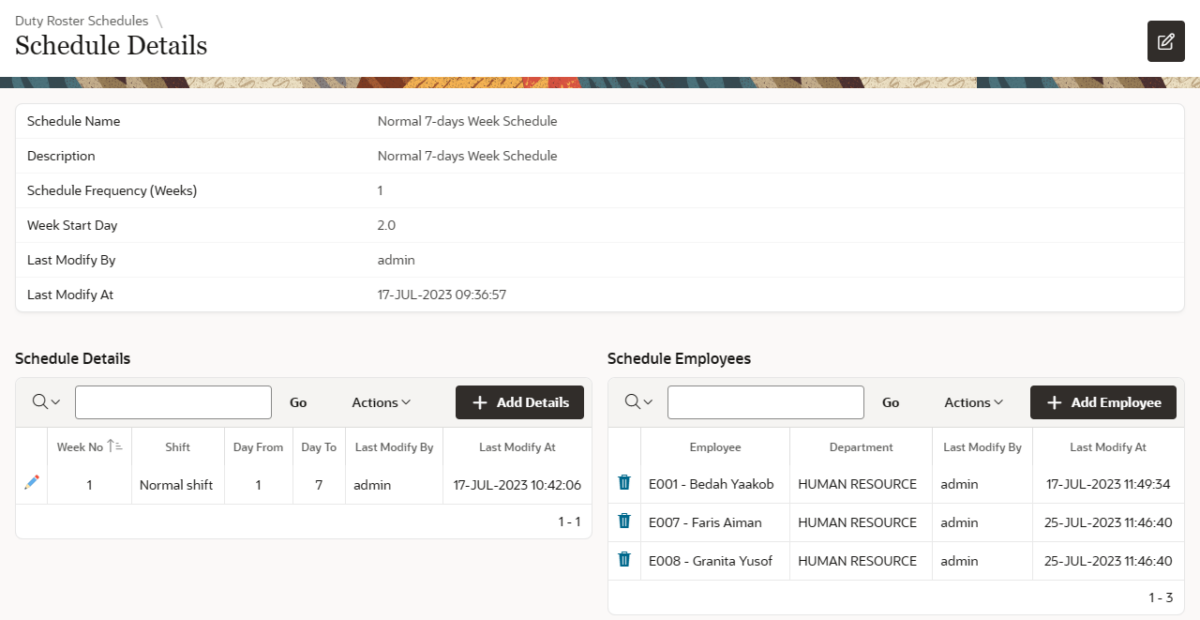Viewport: 1200px width, 620px height.
Task: Go back to Duty Roster Schedules breadcrumb
Action: pos(82,20)
